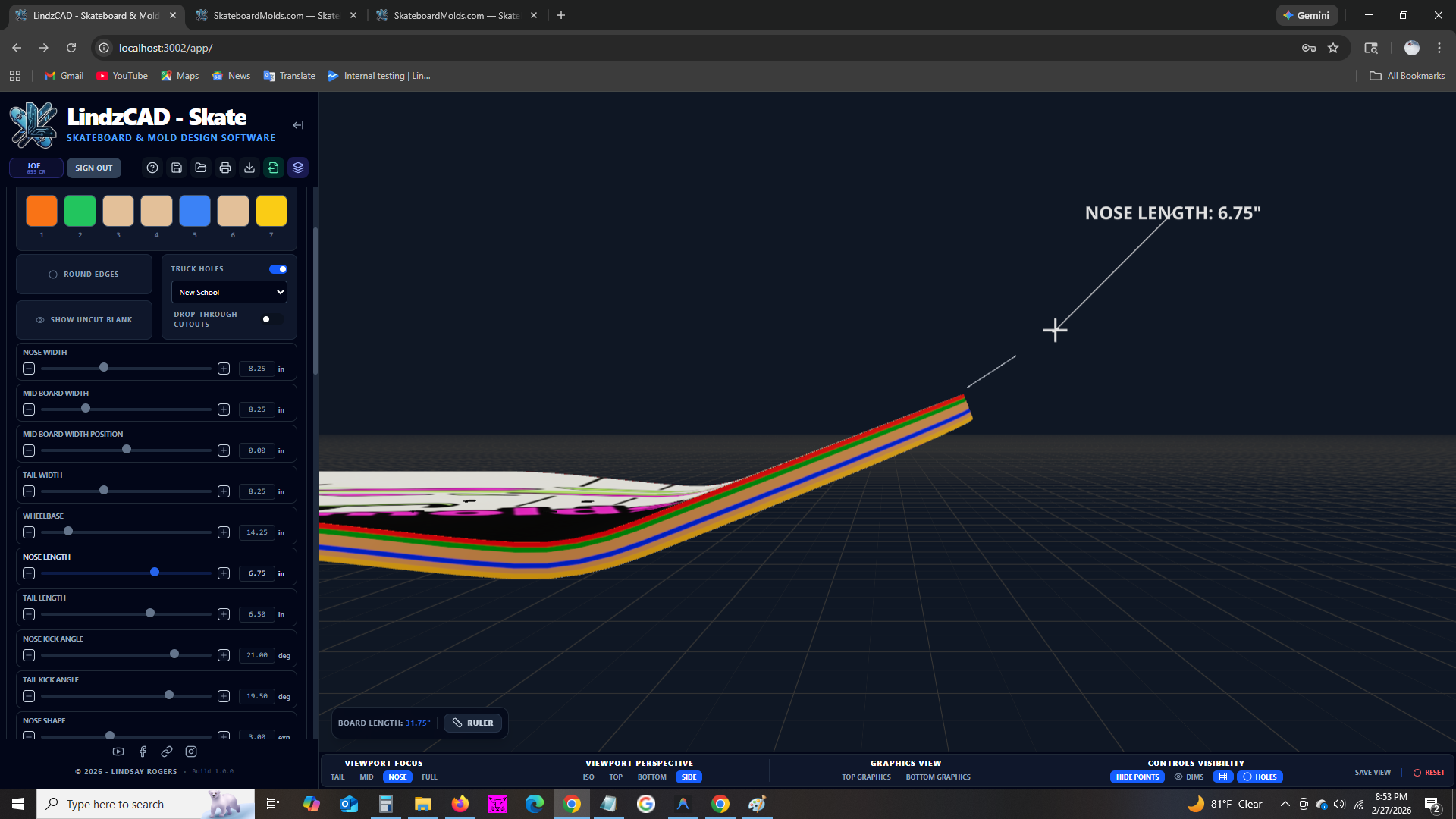Screen dimensions: 1456x819
Task: Open a file using the folder icon
Action: point(201,168)
